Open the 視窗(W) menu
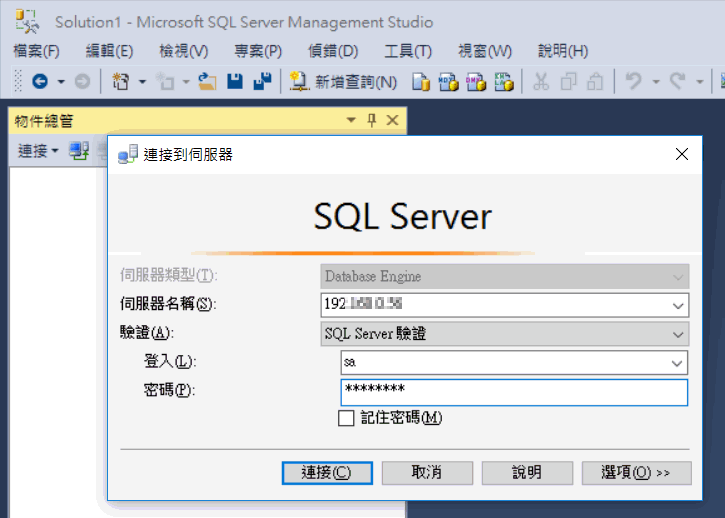Image resolution: width=725 pixels, height=518 pixels. 485,50
